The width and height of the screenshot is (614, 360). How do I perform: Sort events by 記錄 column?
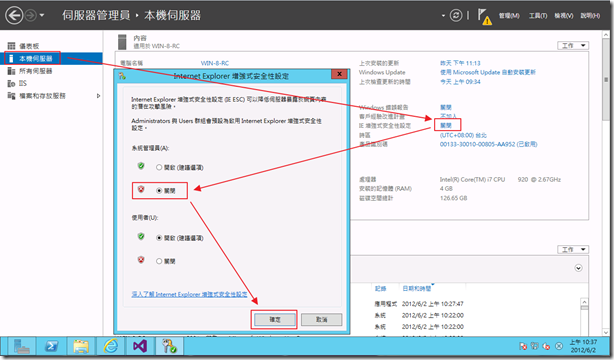[x=380, y=289]
